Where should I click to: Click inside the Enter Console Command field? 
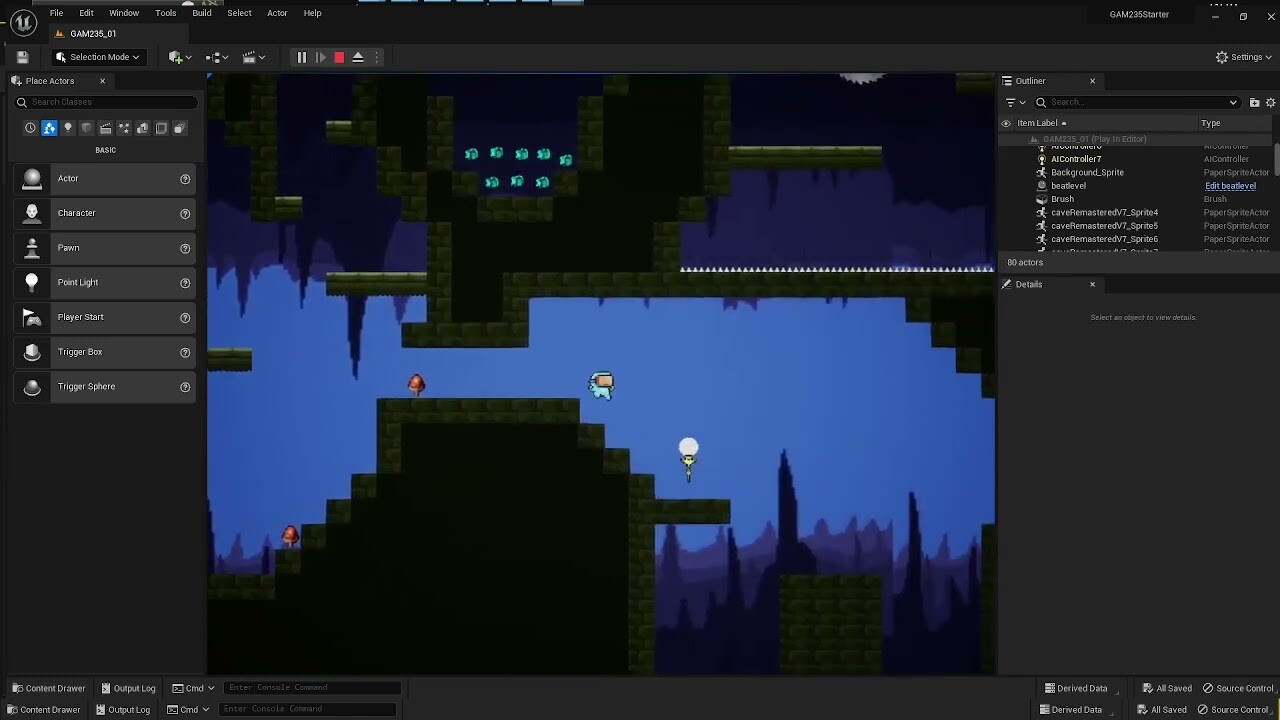point(310,687)
